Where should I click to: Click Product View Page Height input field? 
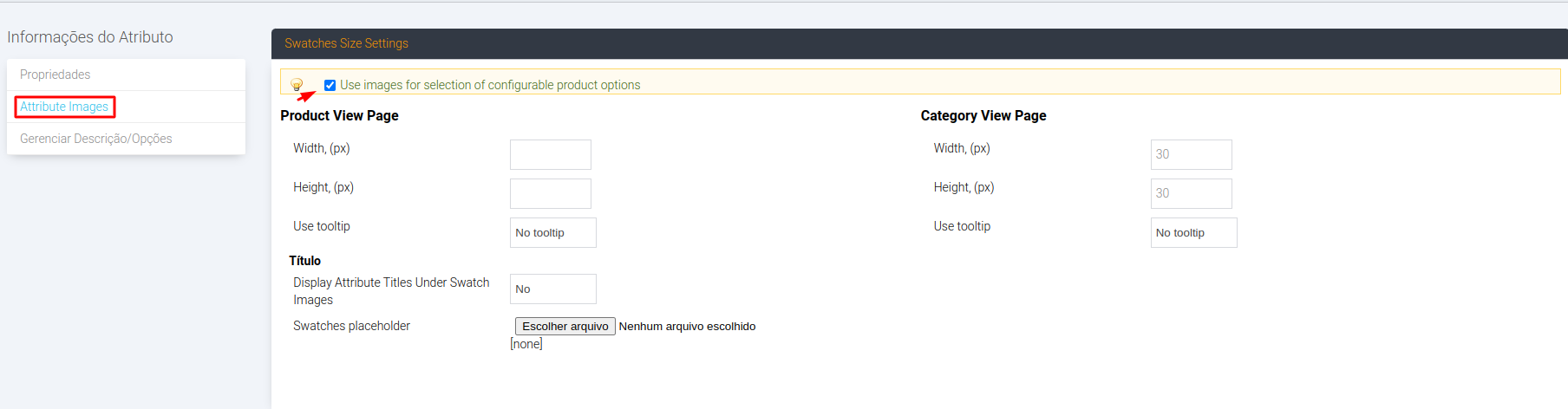coord(551,193)
